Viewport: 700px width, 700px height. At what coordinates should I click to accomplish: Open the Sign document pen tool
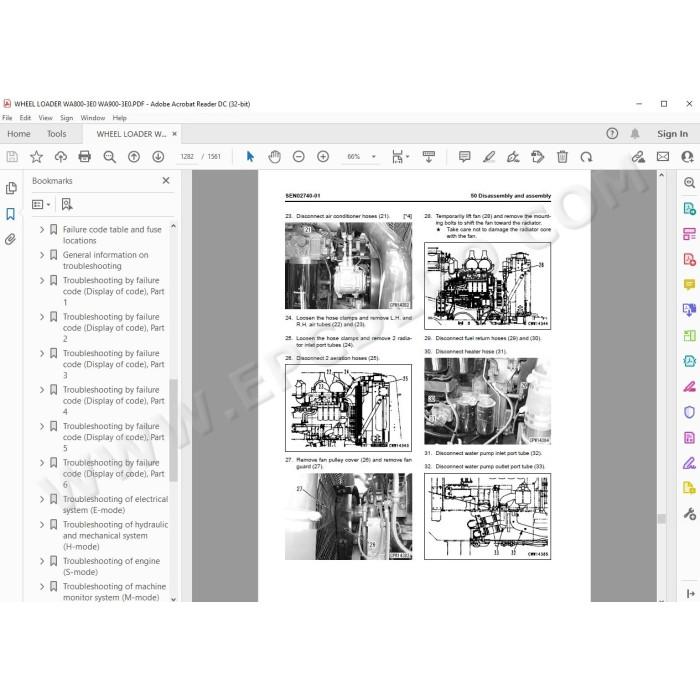[513, 157]
